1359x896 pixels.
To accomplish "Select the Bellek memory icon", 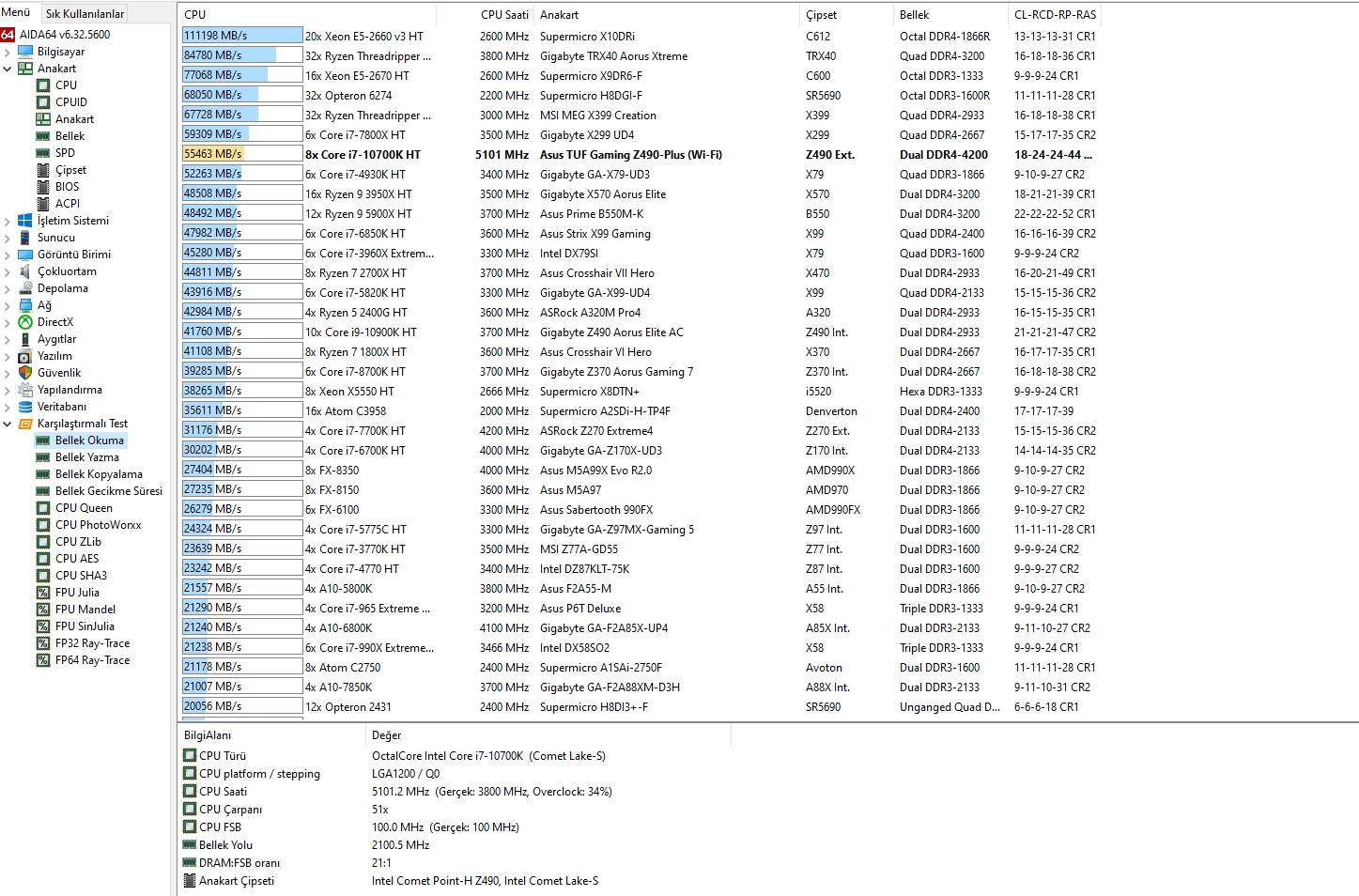I will [43, 136].
